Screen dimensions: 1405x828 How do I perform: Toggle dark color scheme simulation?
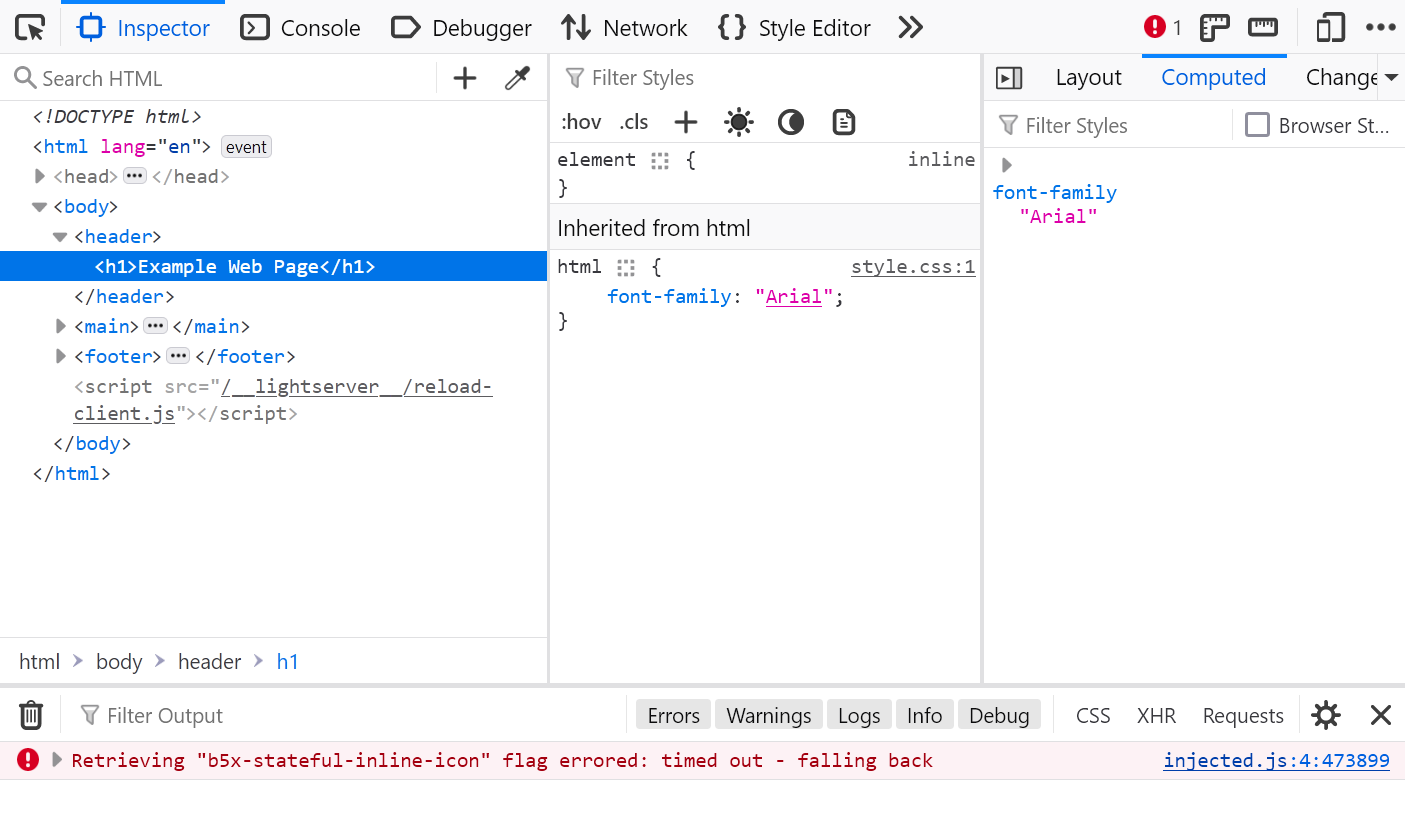click(791, 122)
